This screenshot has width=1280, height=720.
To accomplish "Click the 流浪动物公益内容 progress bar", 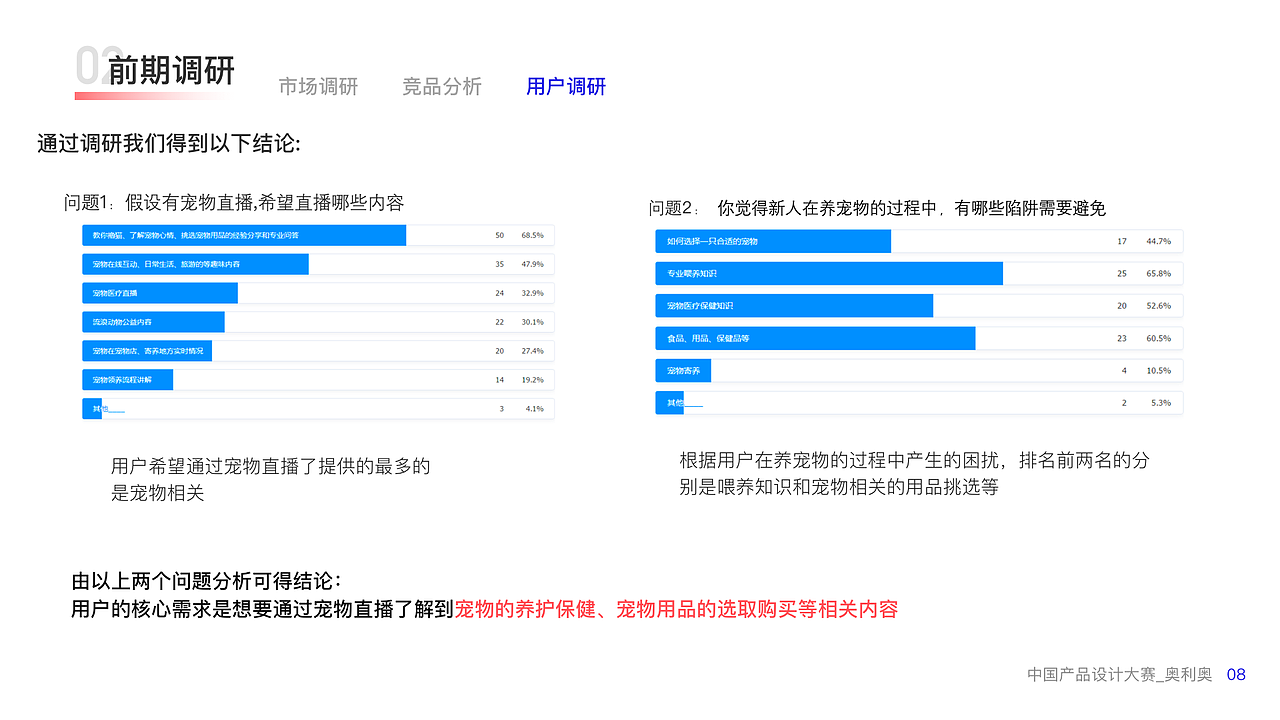I will tap(152, 321).
